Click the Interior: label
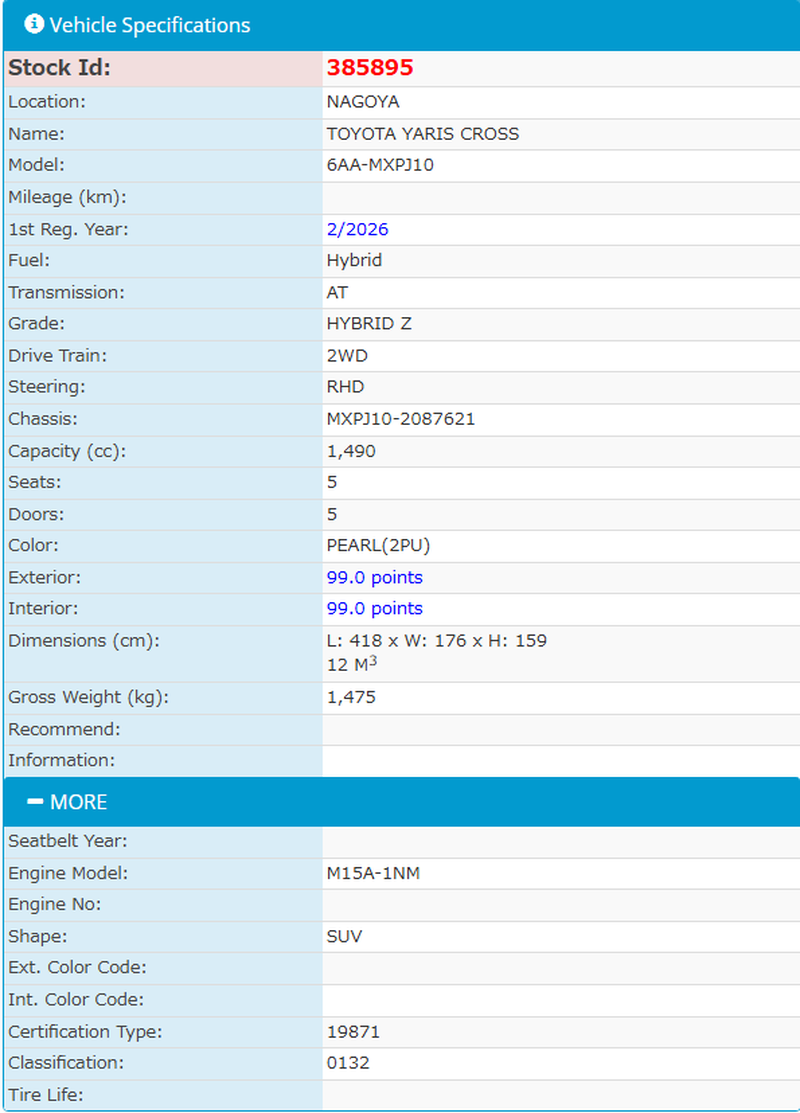The width and height of the screenshot is (800, 1113). pos(43,608)
